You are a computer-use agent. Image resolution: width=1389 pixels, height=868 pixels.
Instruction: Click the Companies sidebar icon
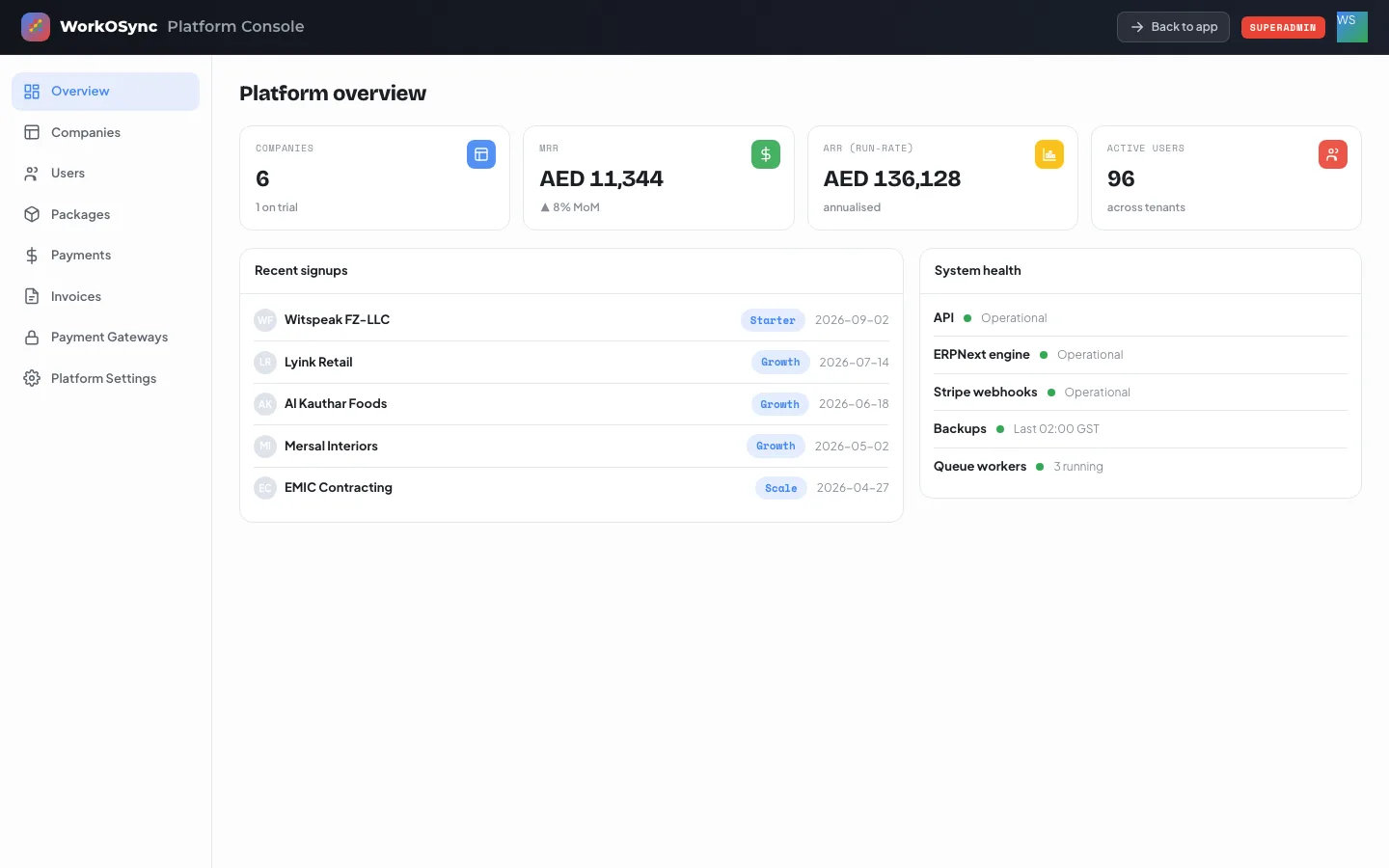coord(32,132)
